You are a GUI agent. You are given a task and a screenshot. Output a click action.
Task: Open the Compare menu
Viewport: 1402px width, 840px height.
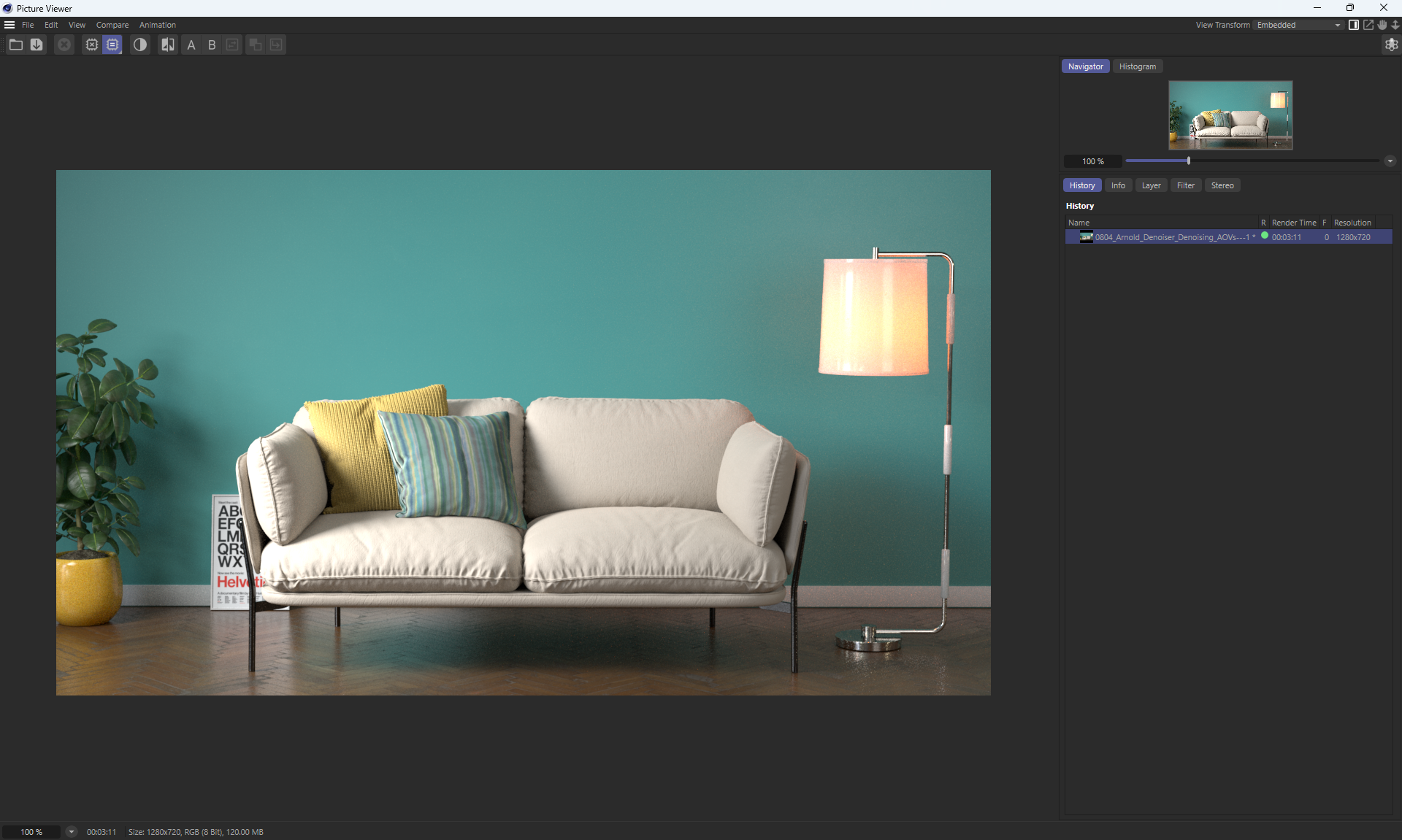coord(112,25)
